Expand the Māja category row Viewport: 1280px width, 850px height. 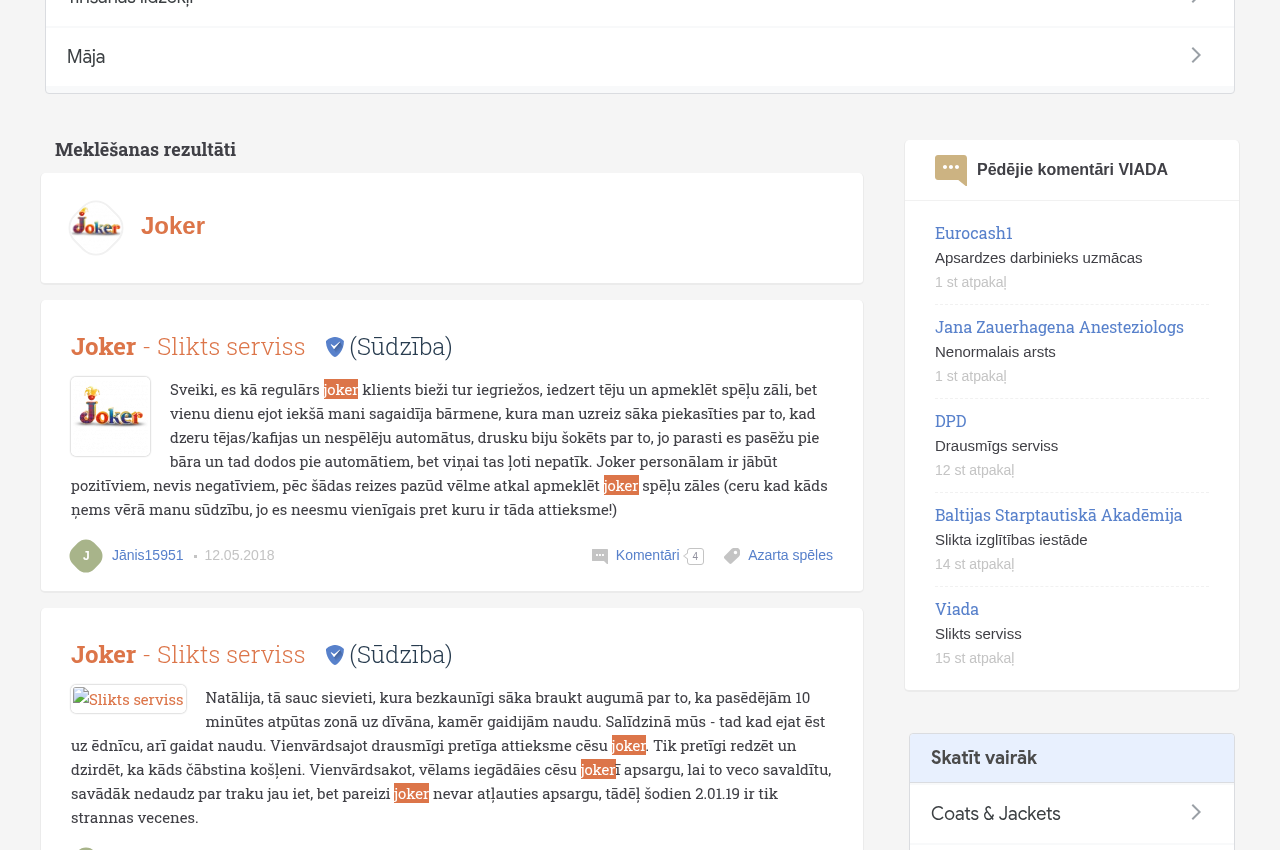point(640,56)
